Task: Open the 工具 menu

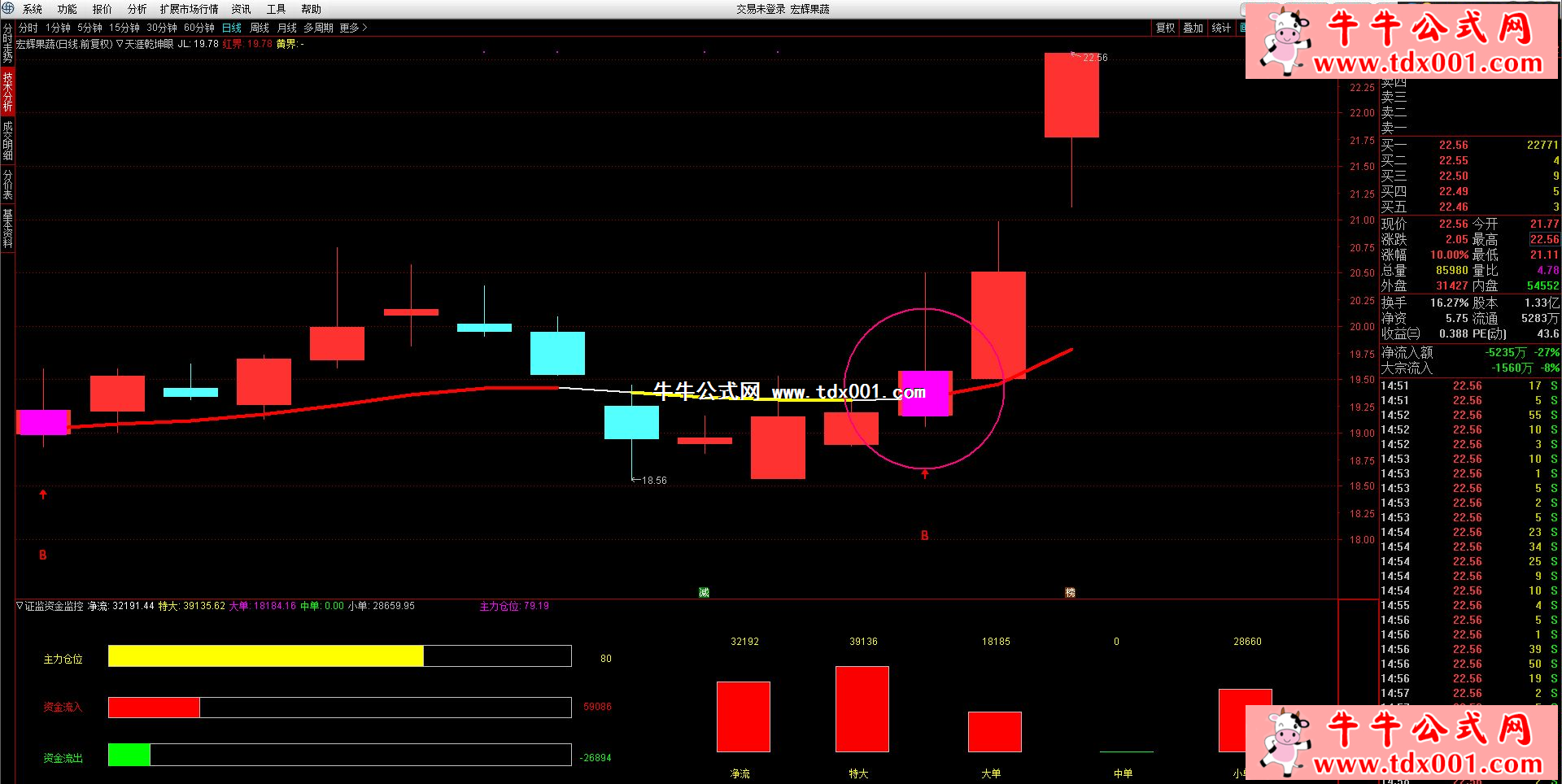Action: click(x=277, y=9)
